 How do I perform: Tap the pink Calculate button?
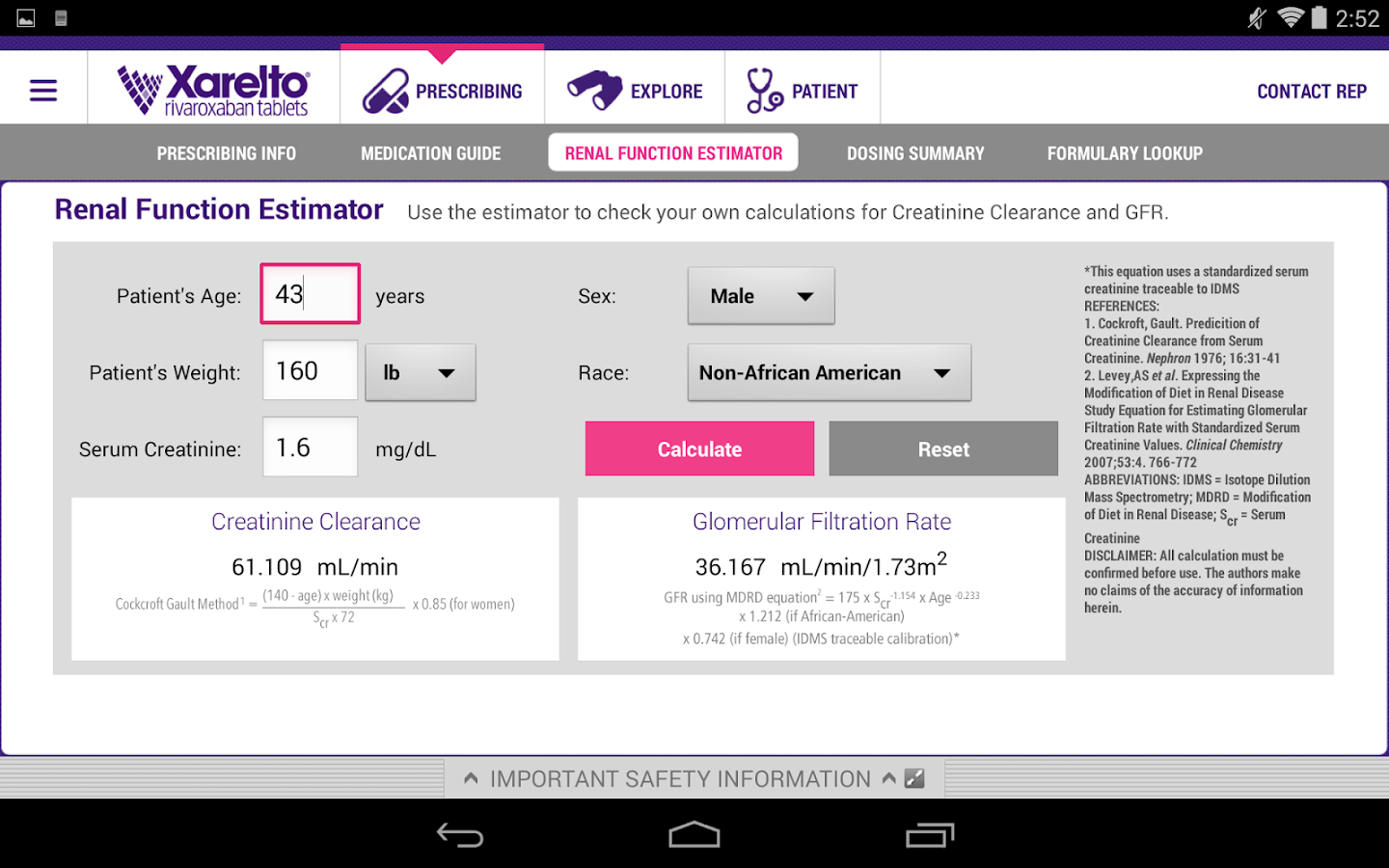(699, 448)
